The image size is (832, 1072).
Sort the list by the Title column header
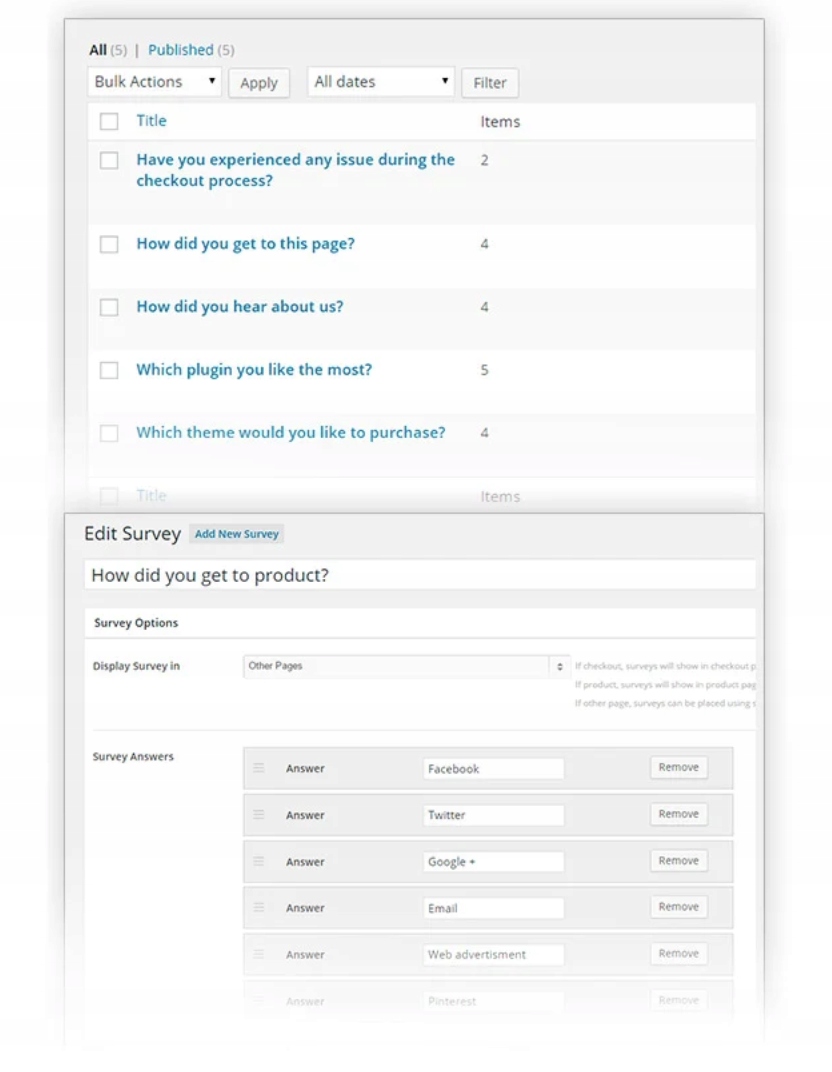pyautogui.click(x=151, y=121)
